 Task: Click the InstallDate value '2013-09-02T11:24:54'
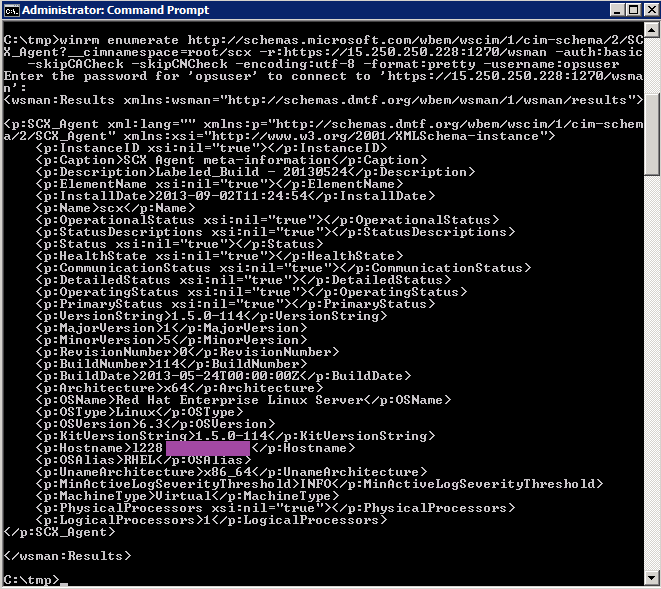point(231,196)
